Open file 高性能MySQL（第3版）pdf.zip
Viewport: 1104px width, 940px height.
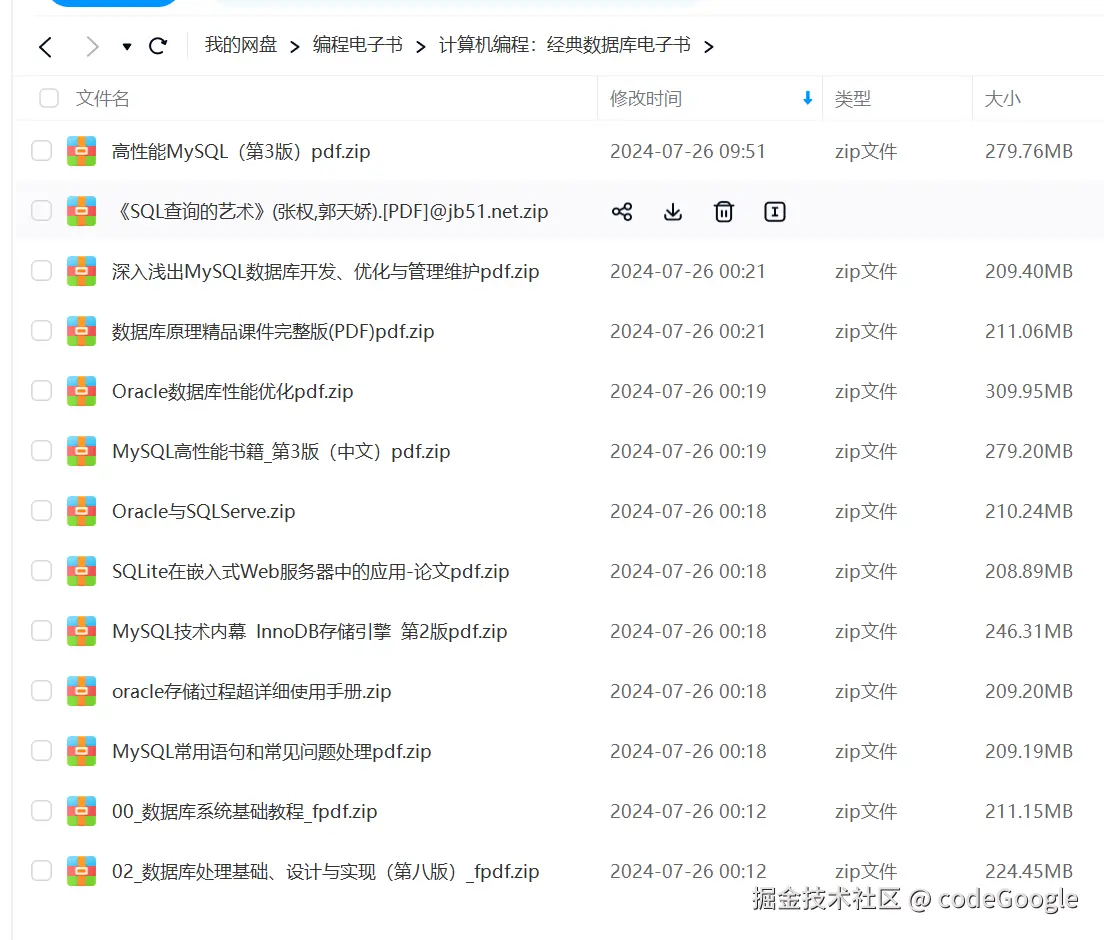241,151
